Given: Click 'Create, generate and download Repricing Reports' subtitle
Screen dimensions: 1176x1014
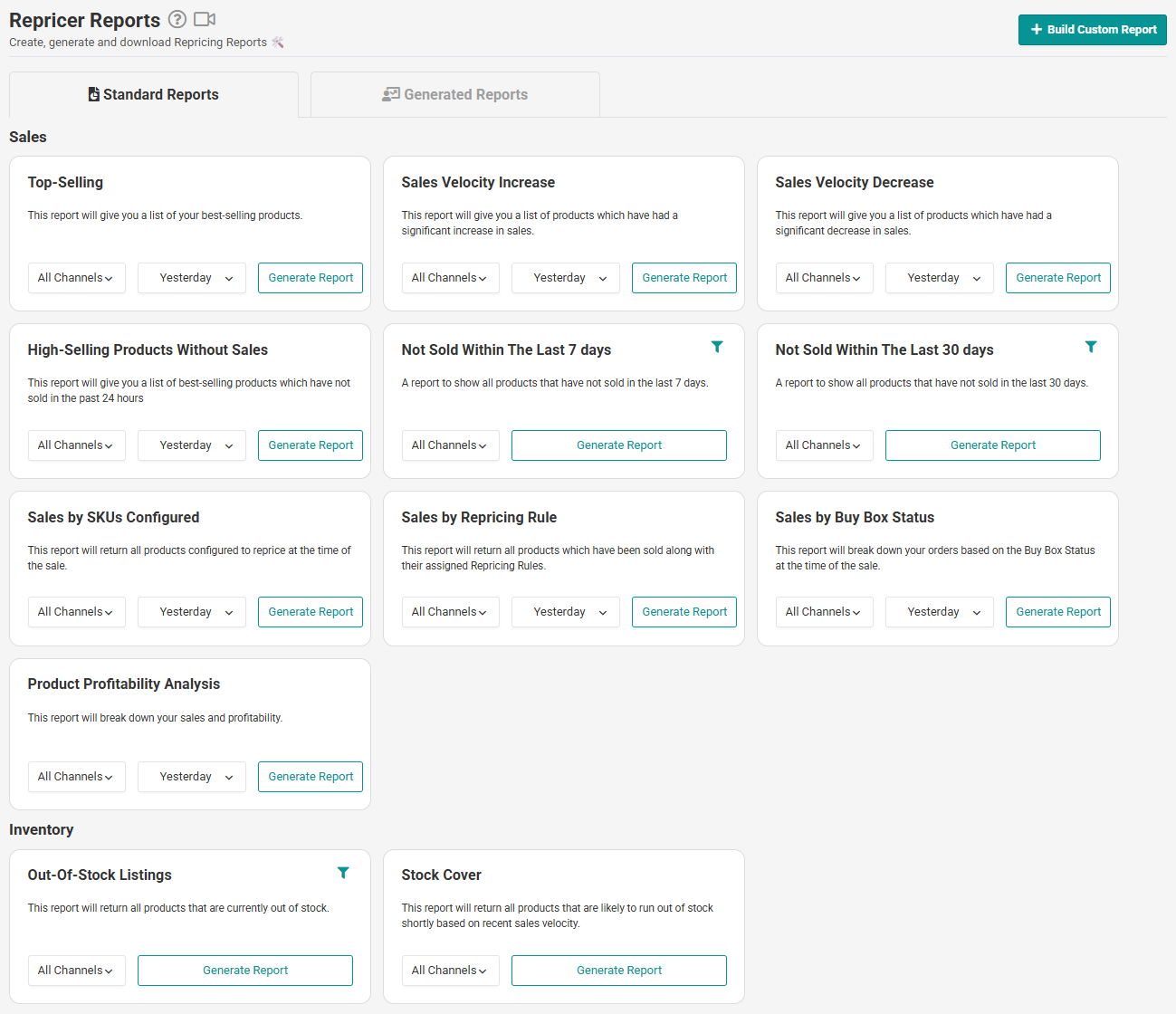Looking at the screenshot, I should point(138,43).
